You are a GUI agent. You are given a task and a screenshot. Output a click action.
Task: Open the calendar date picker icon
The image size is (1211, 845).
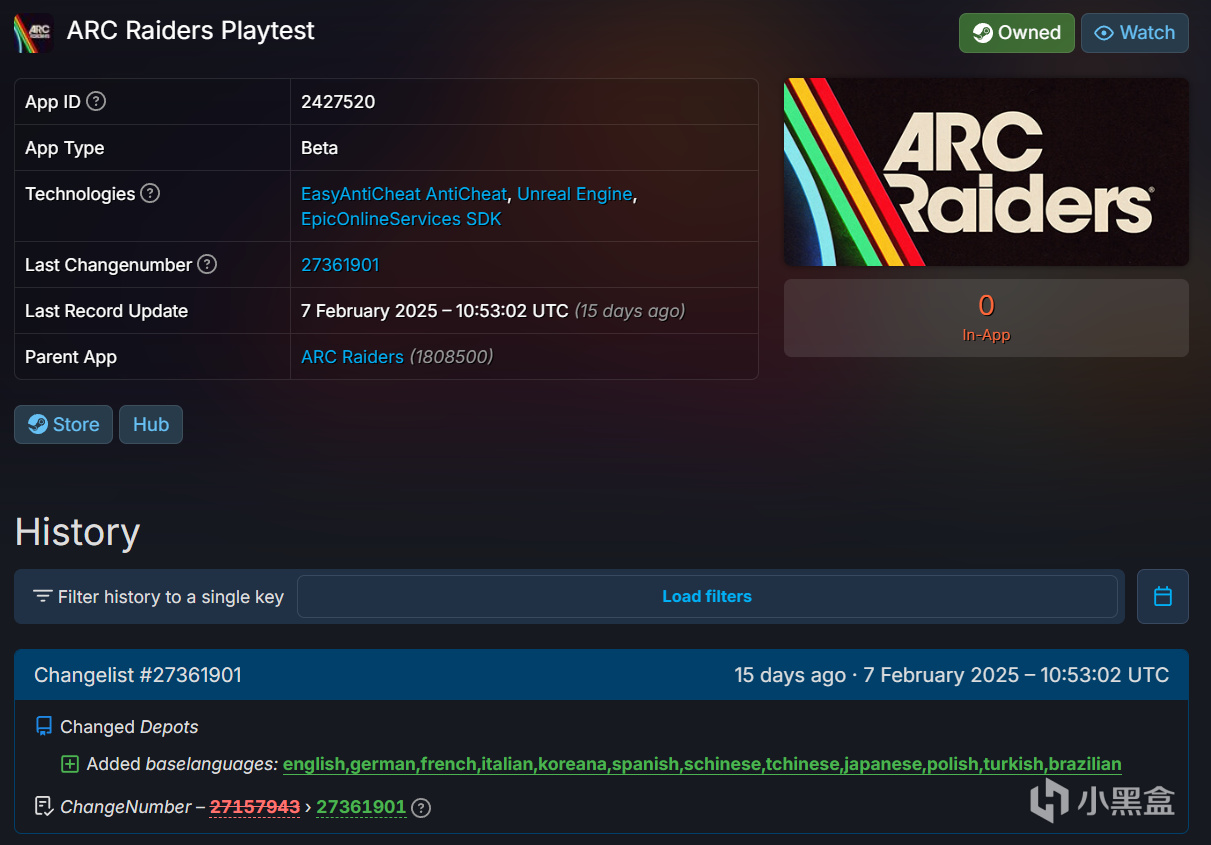click(1163, 596)
